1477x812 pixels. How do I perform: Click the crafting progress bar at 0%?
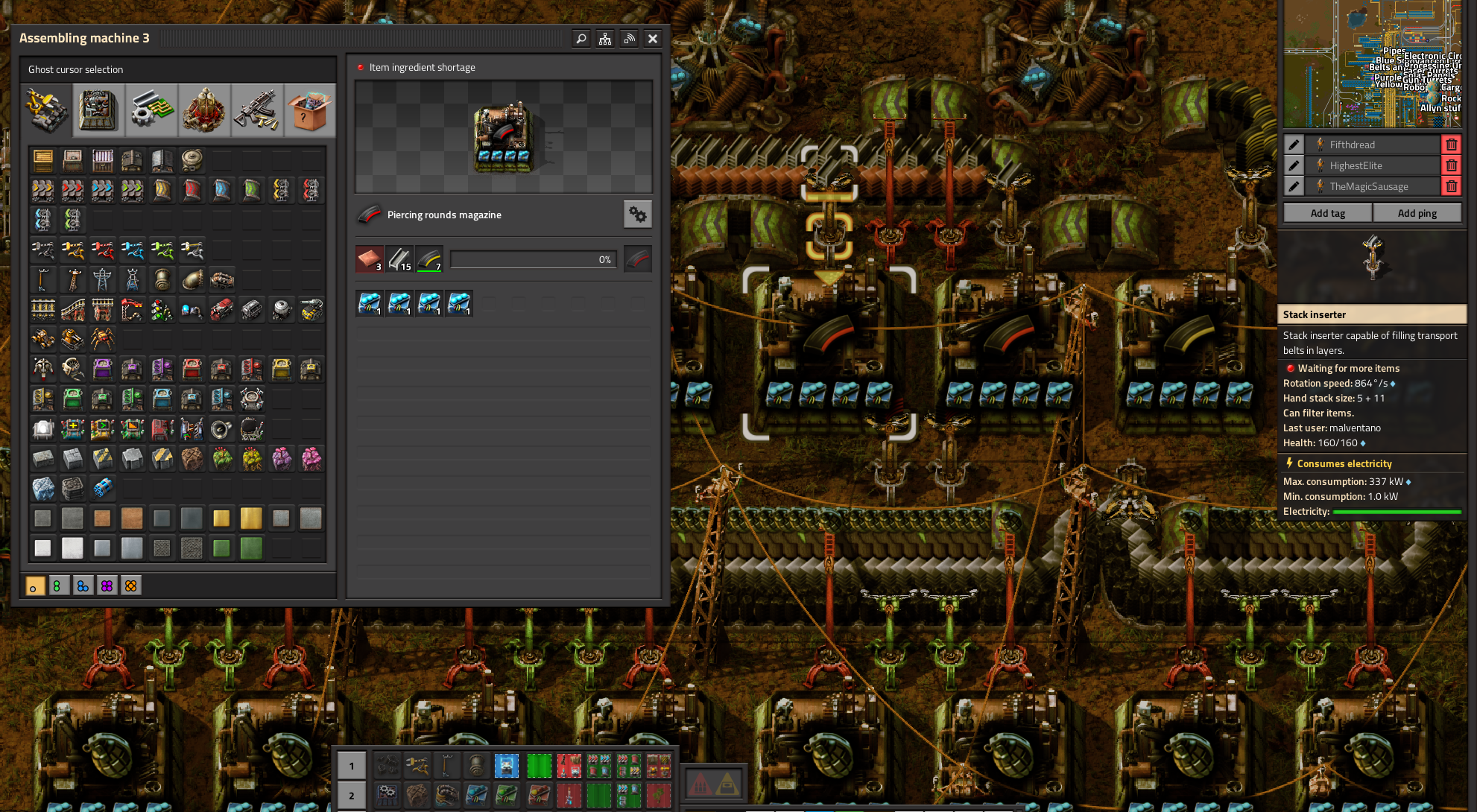coord(533,259)
